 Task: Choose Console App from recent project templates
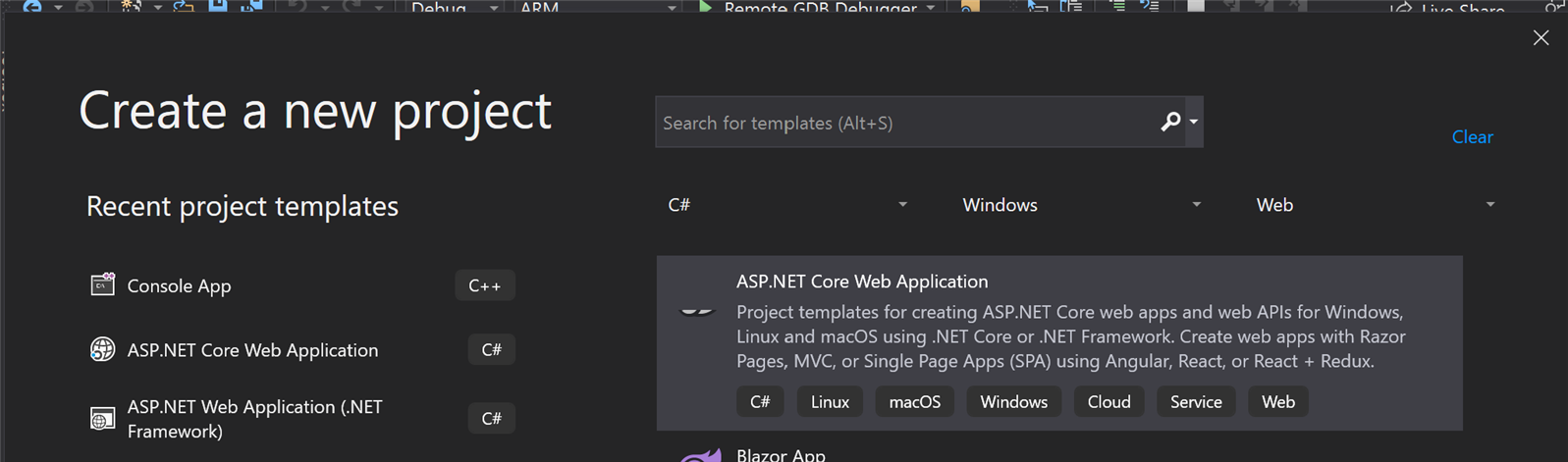pos(179,286)
